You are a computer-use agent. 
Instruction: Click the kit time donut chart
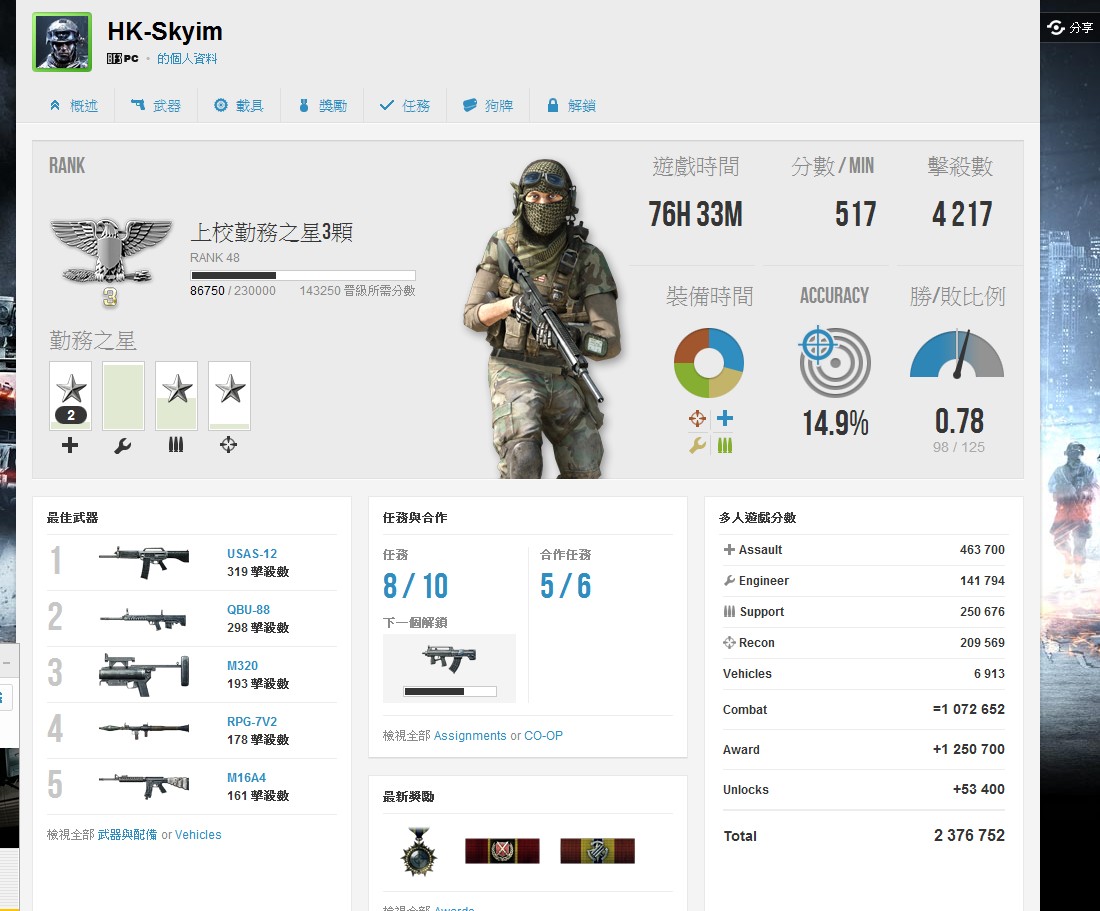click(x=709, y=363)
